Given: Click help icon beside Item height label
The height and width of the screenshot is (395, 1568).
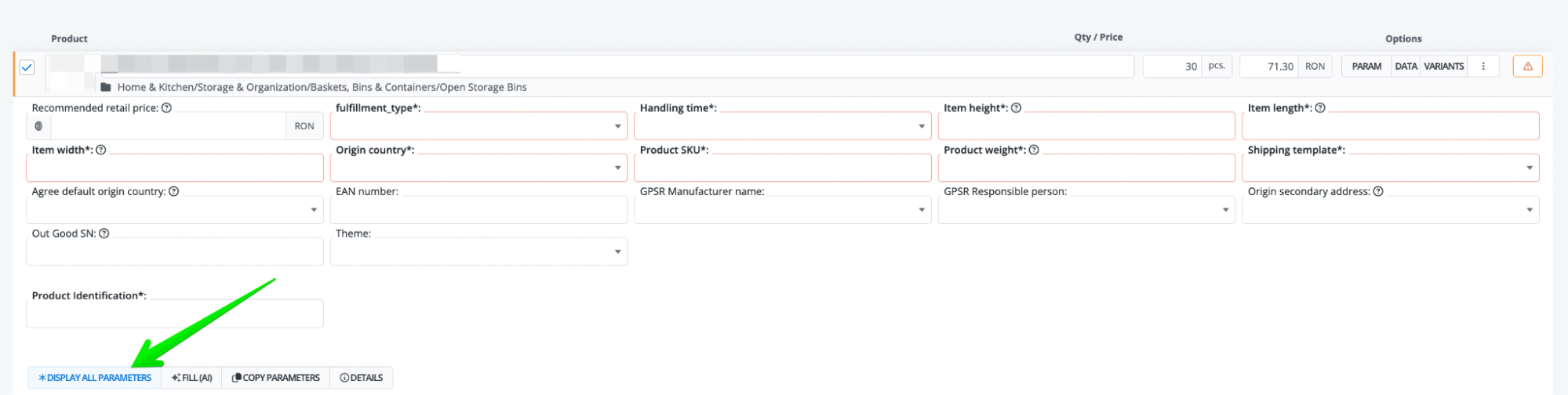Looking at the screenshot, I should (1016, 108).
